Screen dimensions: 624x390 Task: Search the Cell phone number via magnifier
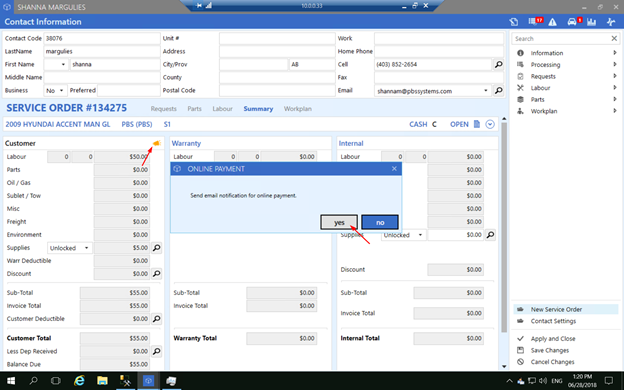coord(498,64)
